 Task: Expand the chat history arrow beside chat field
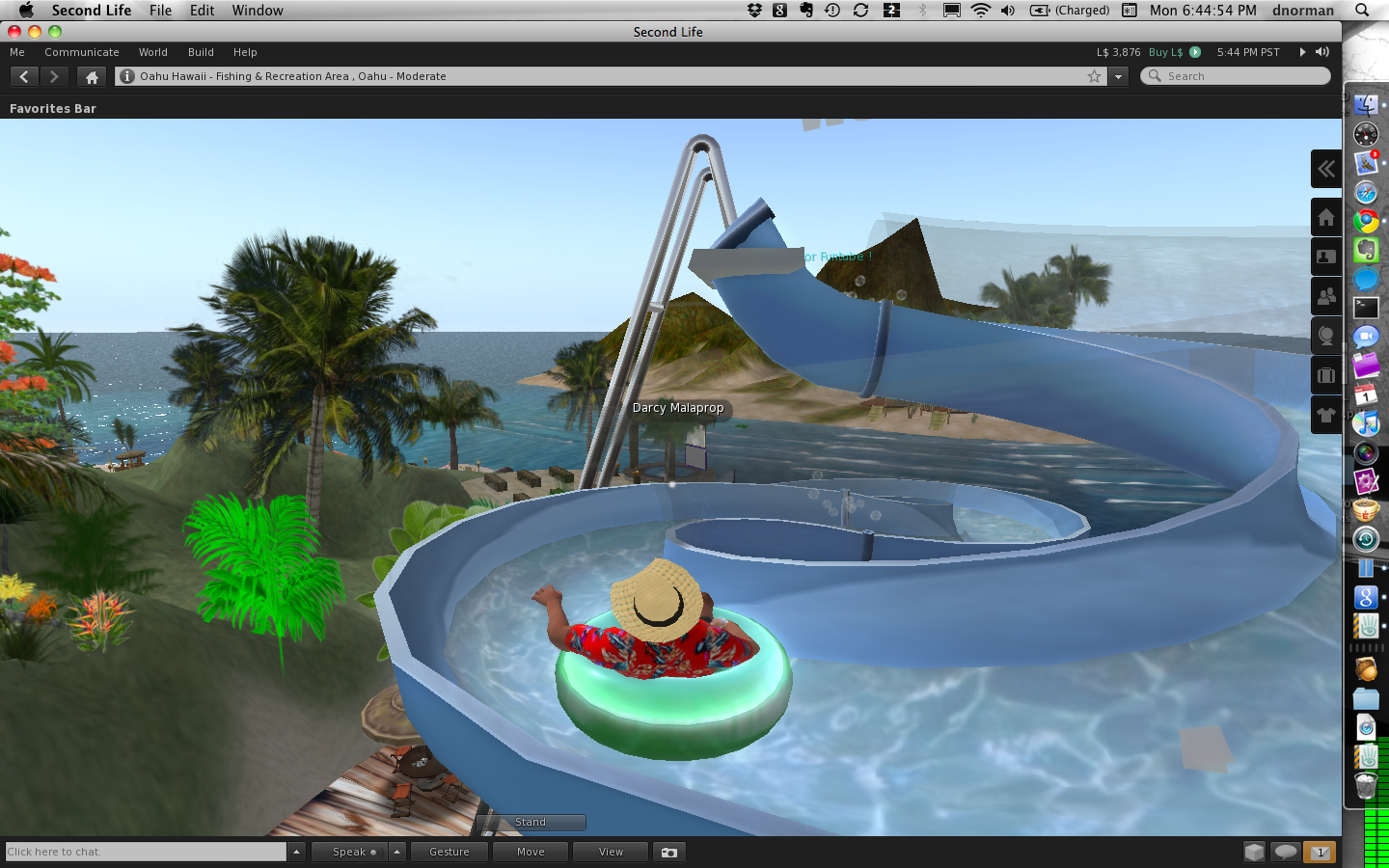296,852
